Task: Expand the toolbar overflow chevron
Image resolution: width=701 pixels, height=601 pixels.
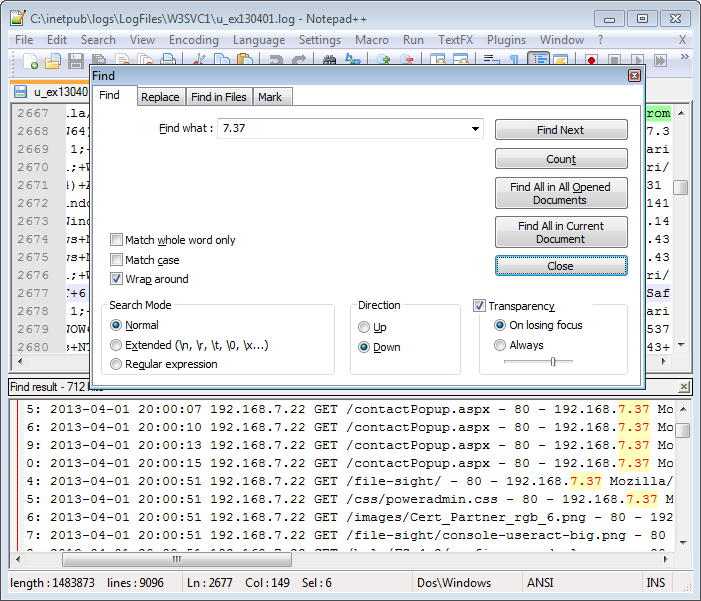Action: 684,56
